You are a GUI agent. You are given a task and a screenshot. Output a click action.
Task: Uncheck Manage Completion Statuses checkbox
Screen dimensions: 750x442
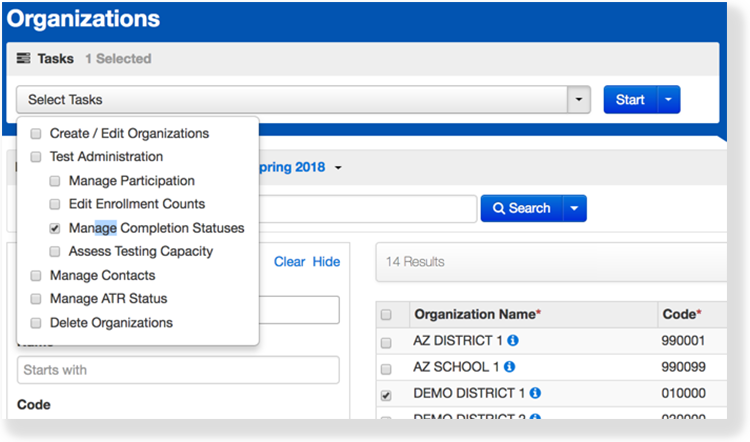point(55,228)
